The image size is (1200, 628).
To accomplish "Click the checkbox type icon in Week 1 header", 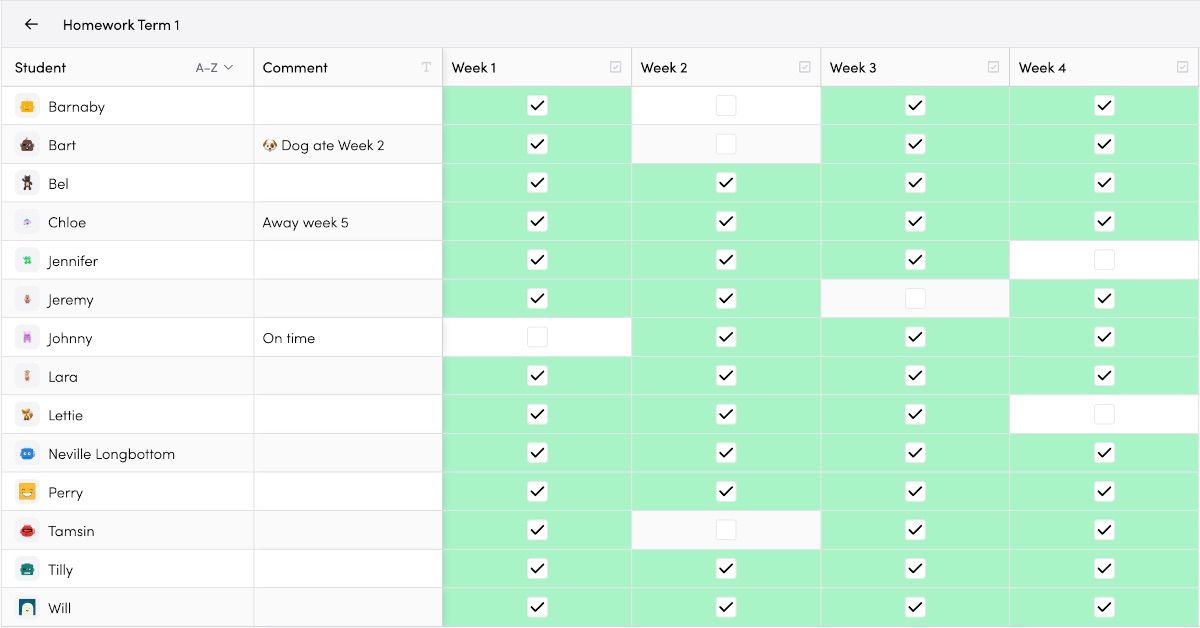I will coord(616,67).
